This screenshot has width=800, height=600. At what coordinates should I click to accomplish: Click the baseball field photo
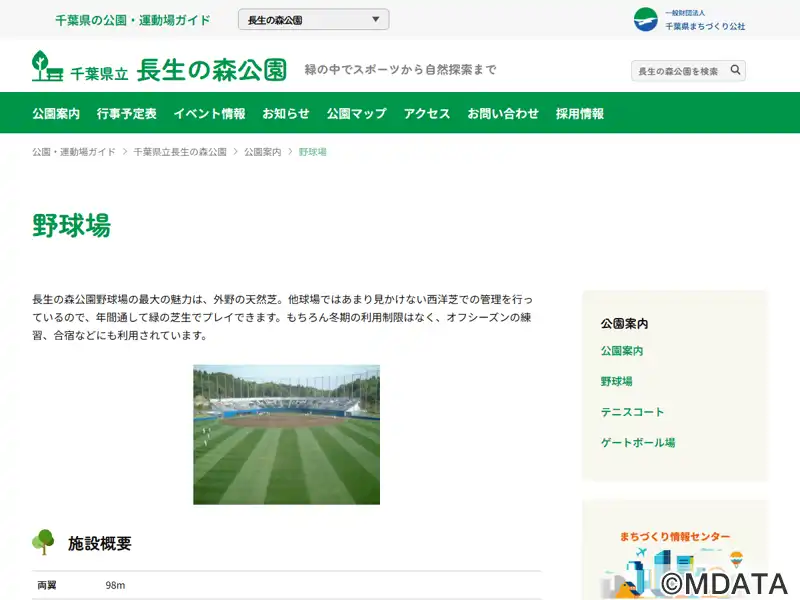(286, 434)
